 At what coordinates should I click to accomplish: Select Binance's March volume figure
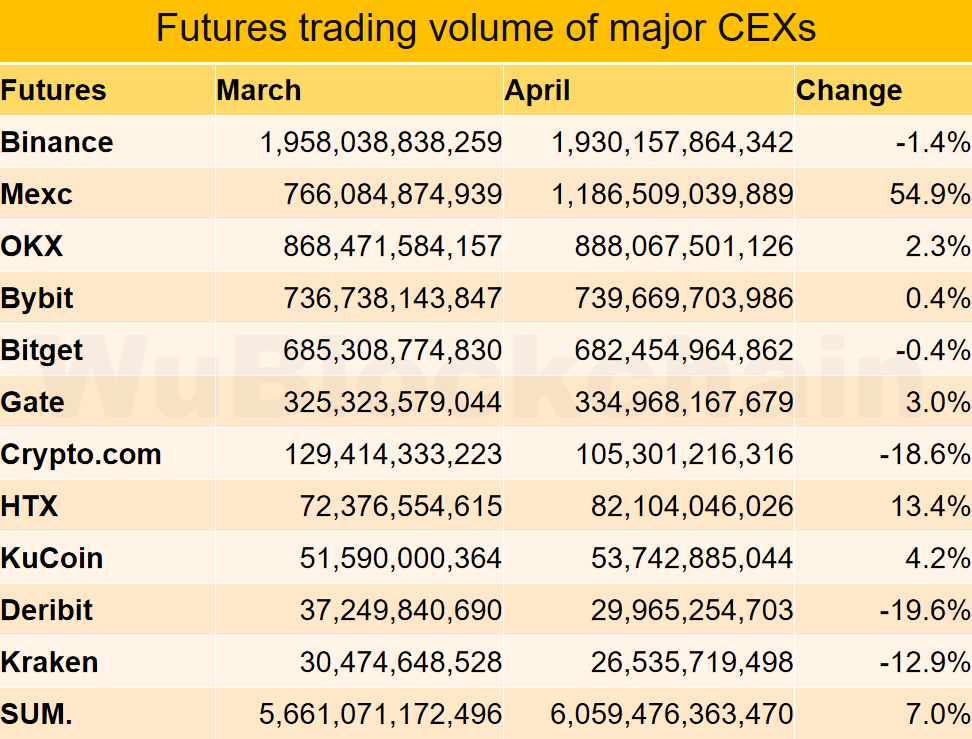(380, 142)
